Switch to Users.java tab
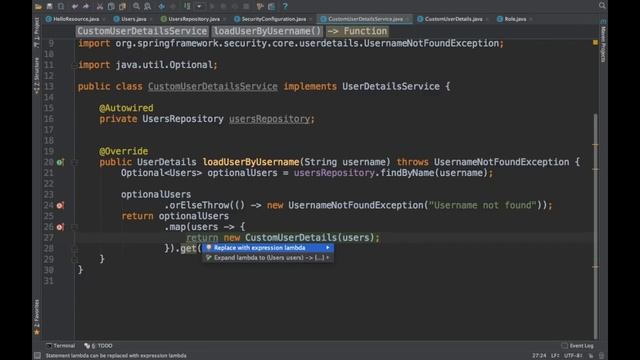Screen dimensions: 640x360 (x=133, y=19)
